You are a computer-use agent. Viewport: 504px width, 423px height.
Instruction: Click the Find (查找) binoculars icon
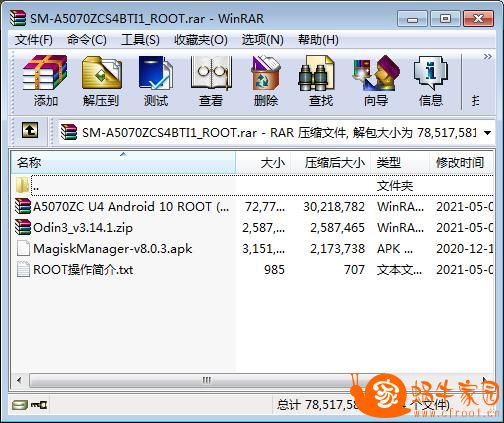(316, 73)
